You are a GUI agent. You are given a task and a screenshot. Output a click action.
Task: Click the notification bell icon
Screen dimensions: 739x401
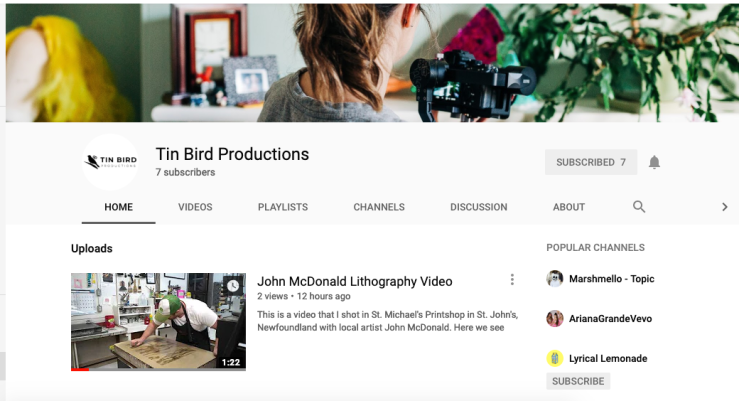[654, 162]
